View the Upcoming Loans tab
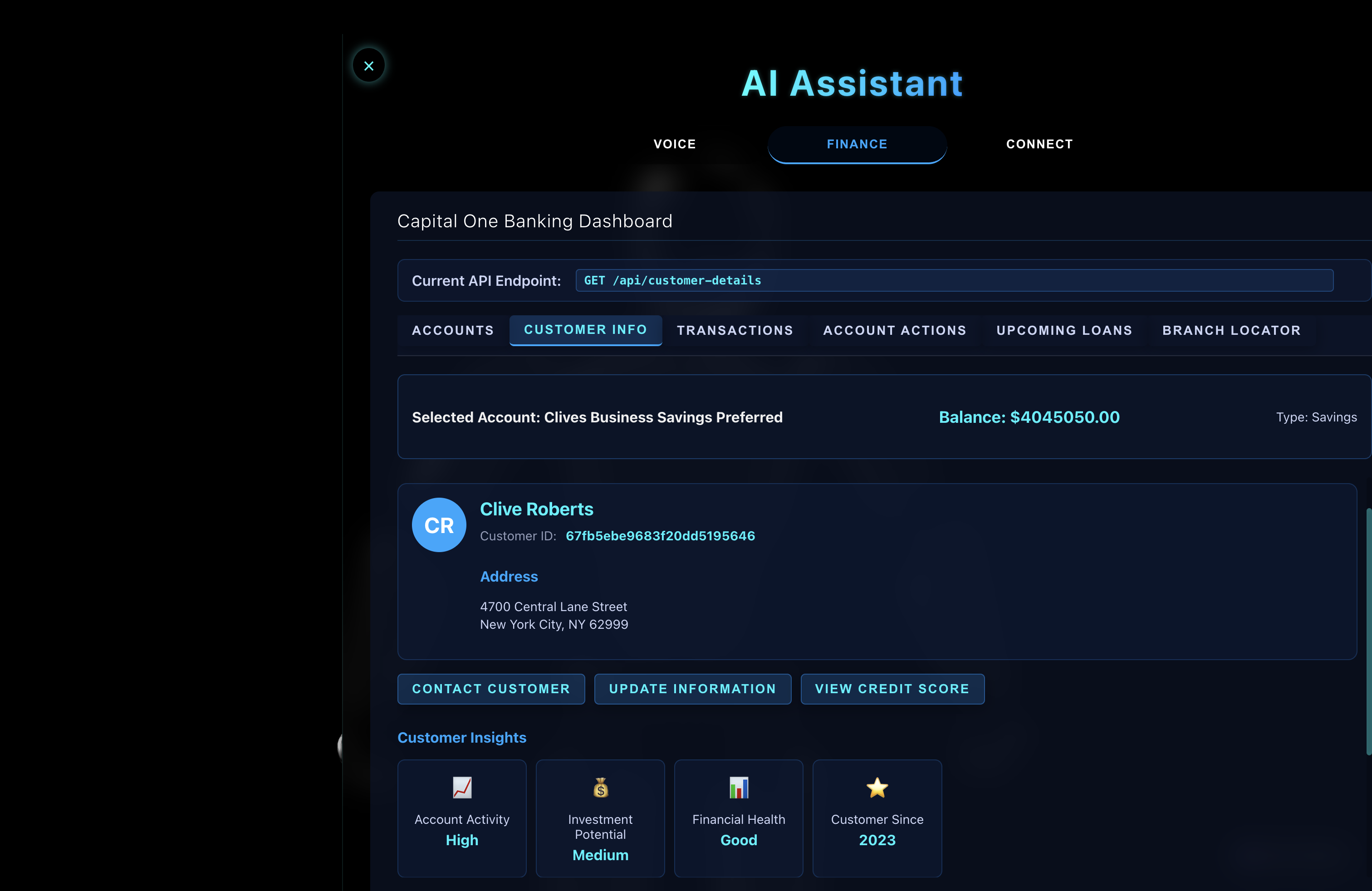The height and width of the screenshot is (891, 1372). click(1064, 330)
